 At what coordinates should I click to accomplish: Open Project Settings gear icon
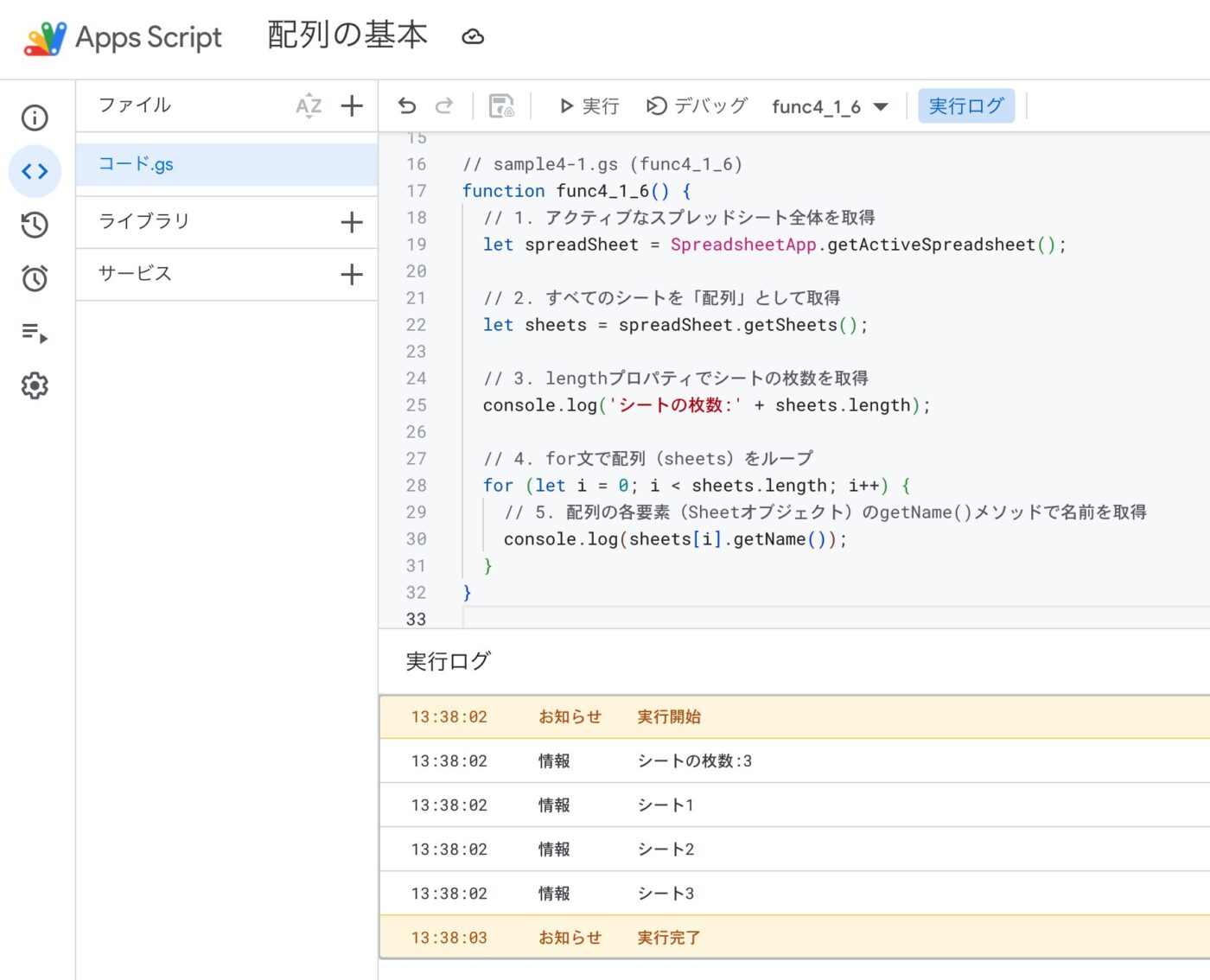pos(35,385)
